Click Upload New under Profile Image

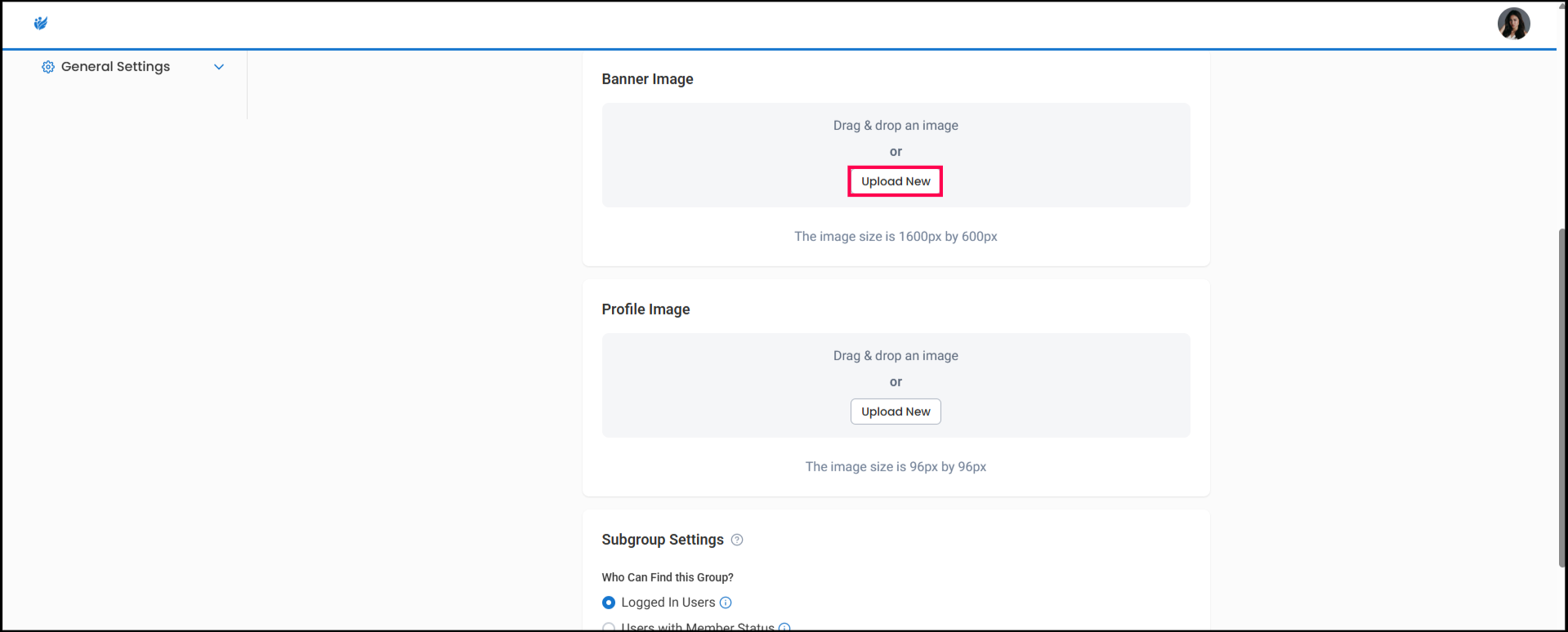pos(895,412)
